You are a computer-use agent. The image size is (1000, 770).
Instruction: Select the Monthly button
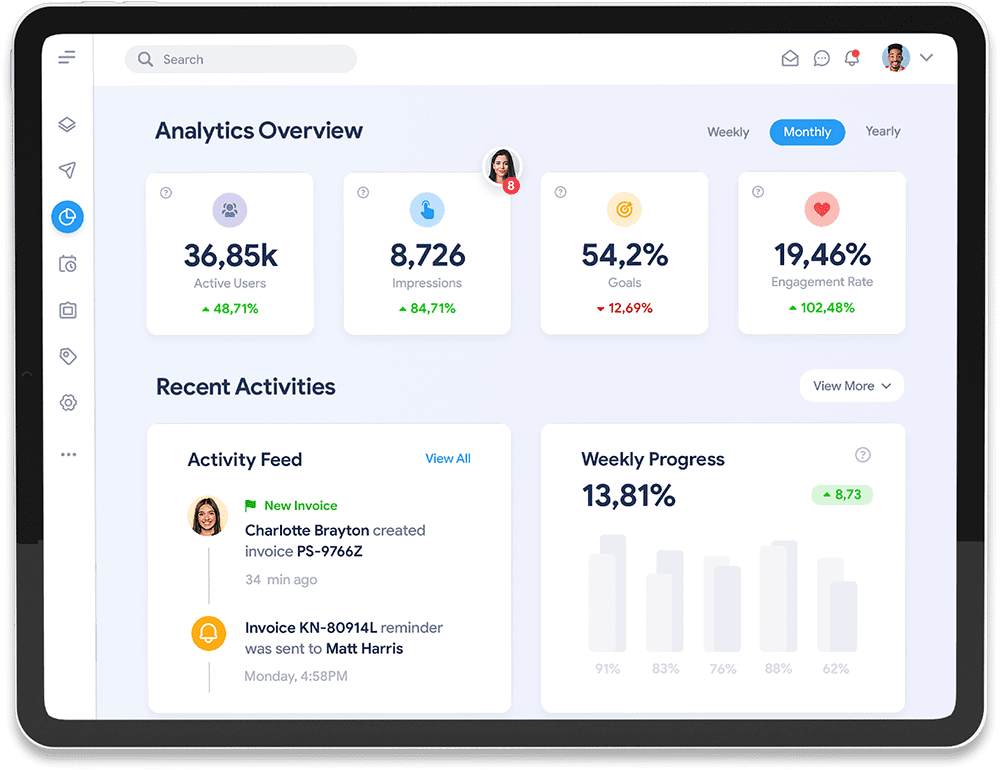[x=807, y=132]
